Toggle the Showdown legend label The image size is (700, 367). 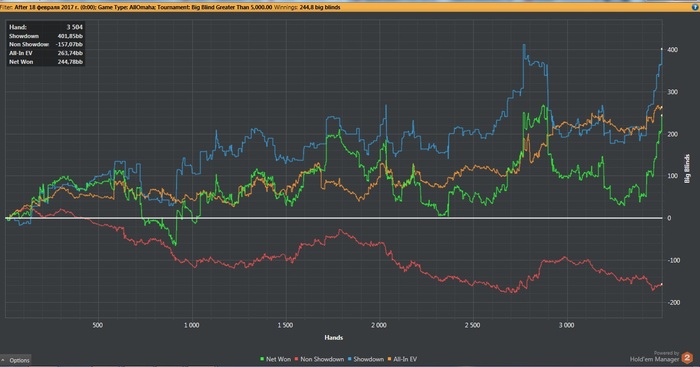(x=368, y=359)
